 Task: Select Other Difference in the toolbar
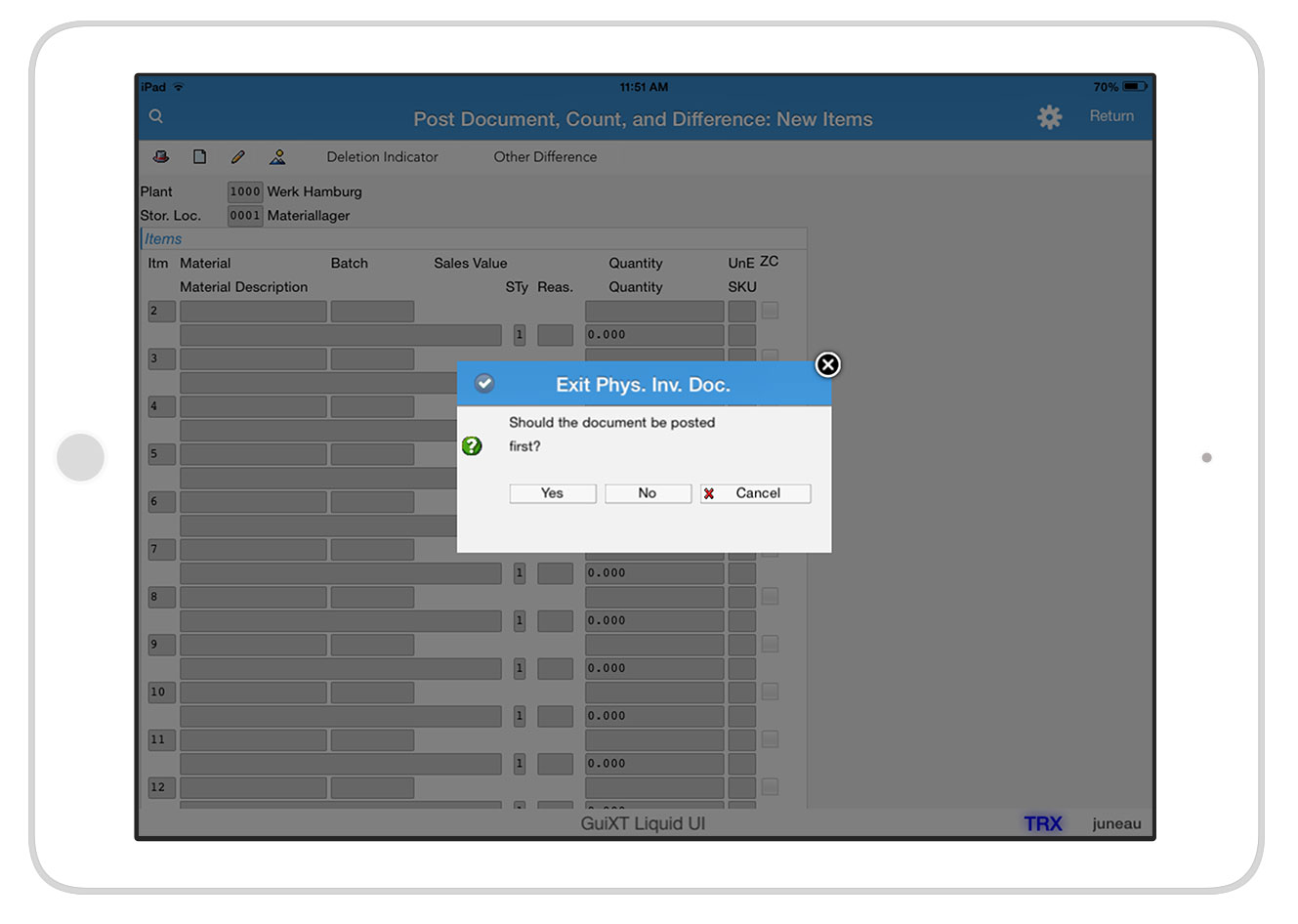(x=545, y=156)
